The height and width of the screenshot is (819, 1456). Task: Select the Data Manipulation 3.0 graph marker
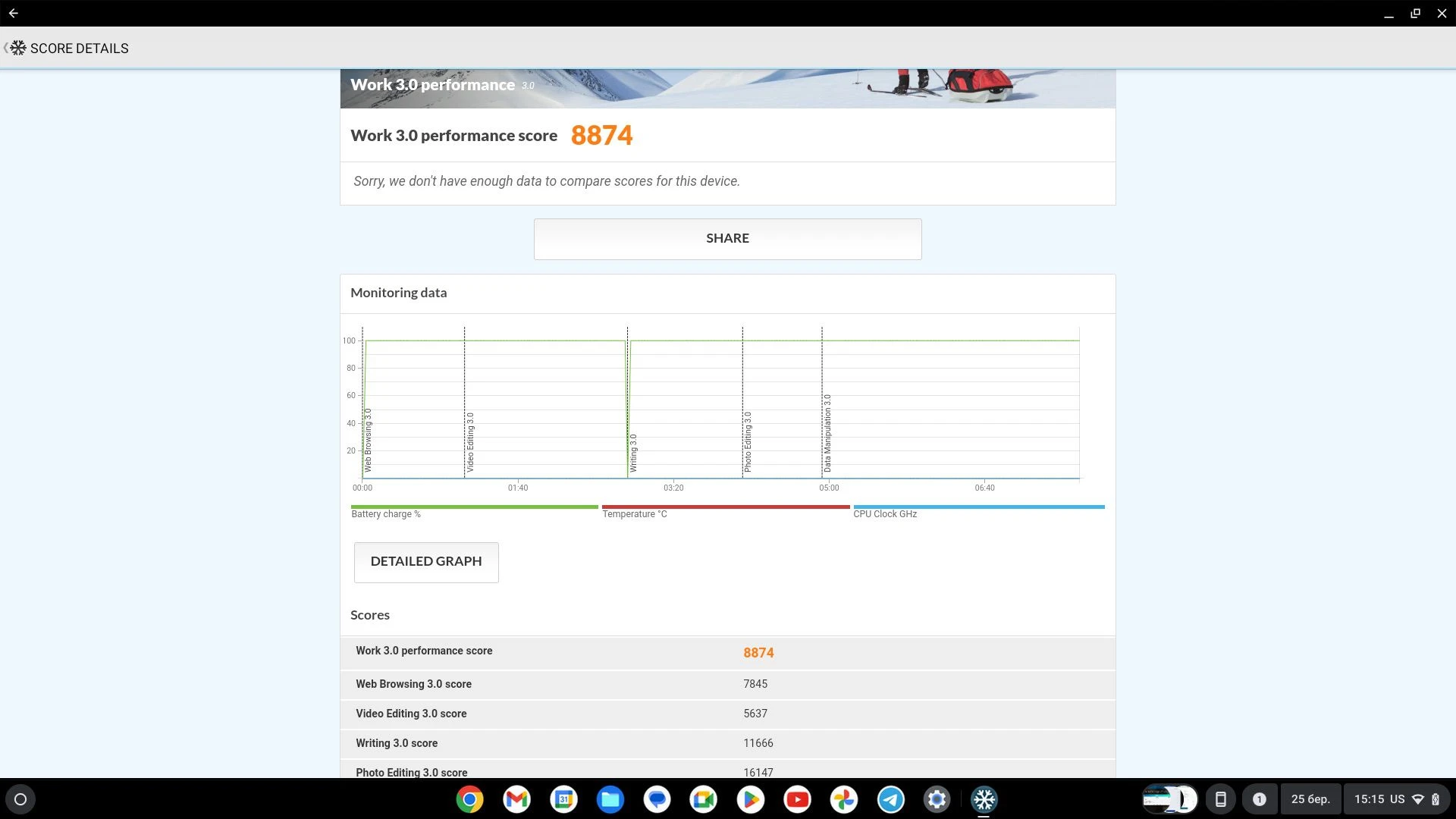point(827,434)
